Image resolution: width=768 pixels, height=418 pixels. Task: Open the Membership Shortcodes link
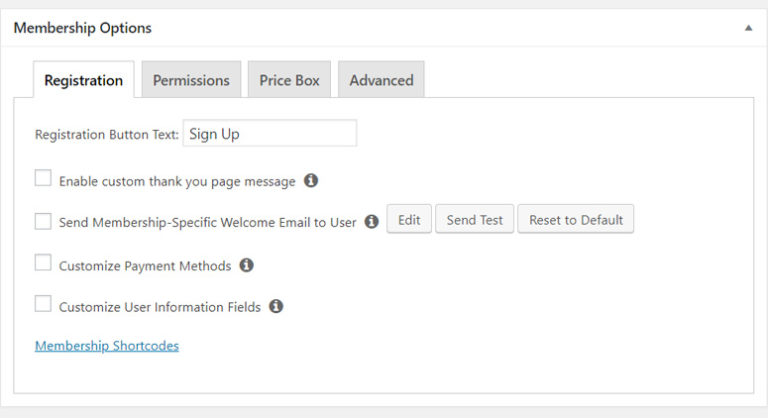(x=107, y=346)
